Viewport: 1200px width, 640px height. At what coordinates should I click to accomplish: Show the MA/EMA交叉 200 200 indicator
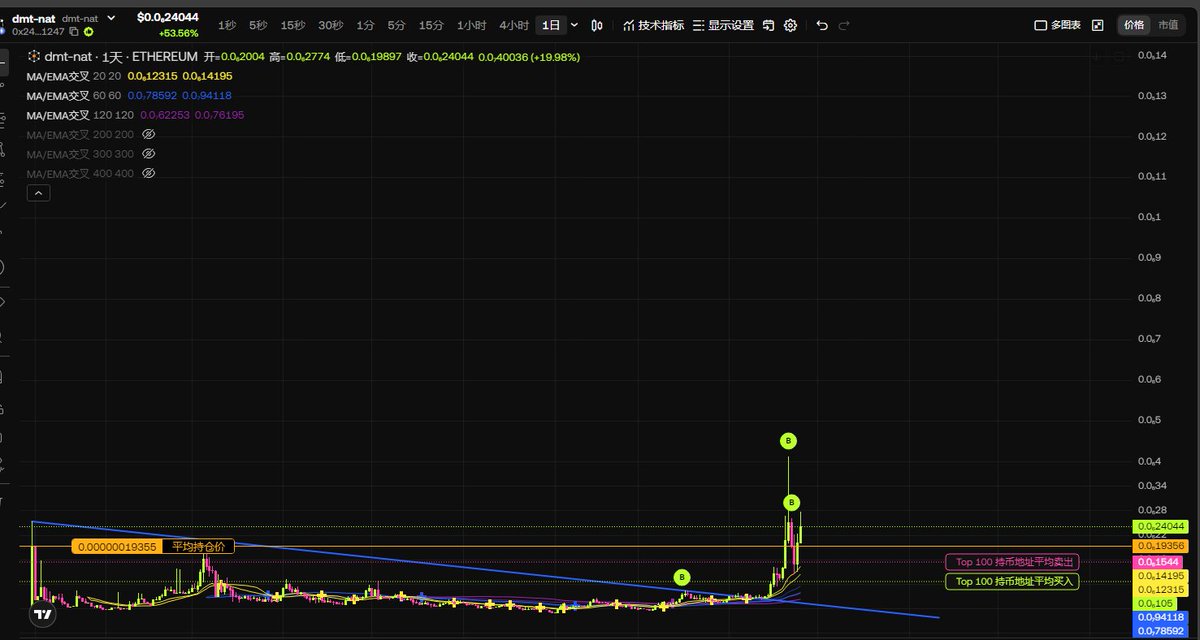149,134
